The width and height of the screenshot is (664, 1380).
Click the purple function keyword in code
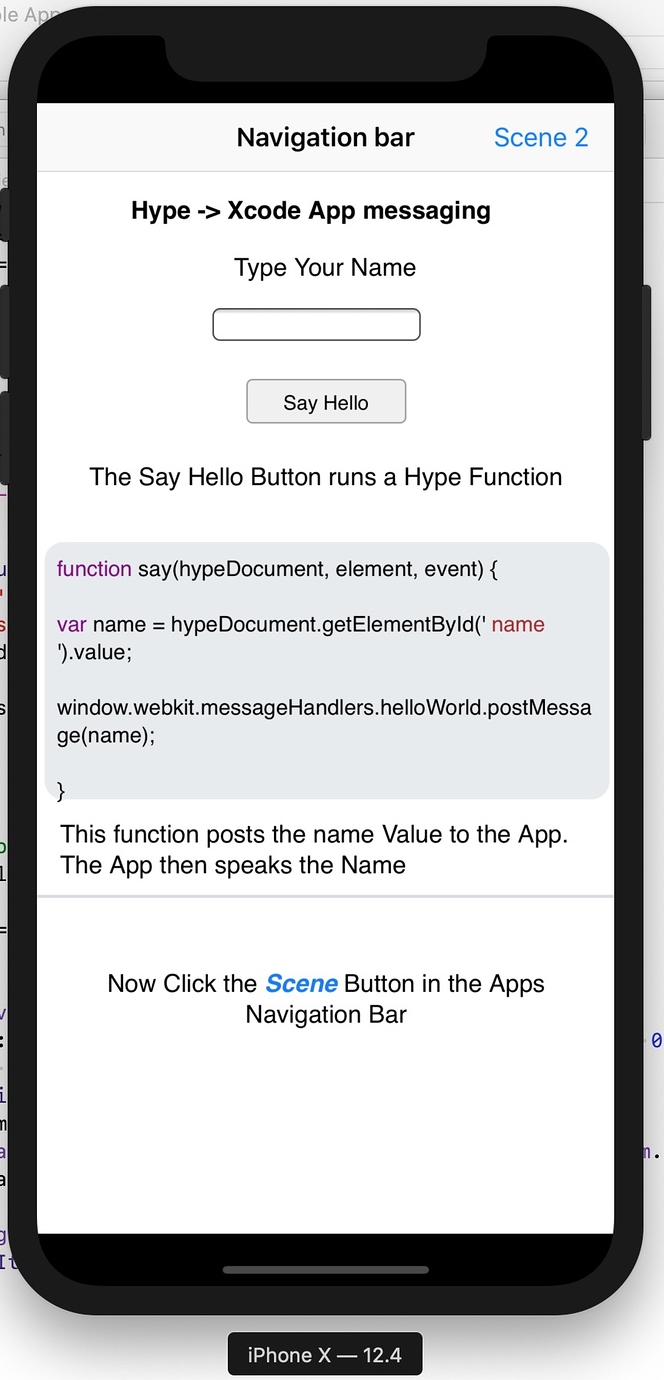94,569
